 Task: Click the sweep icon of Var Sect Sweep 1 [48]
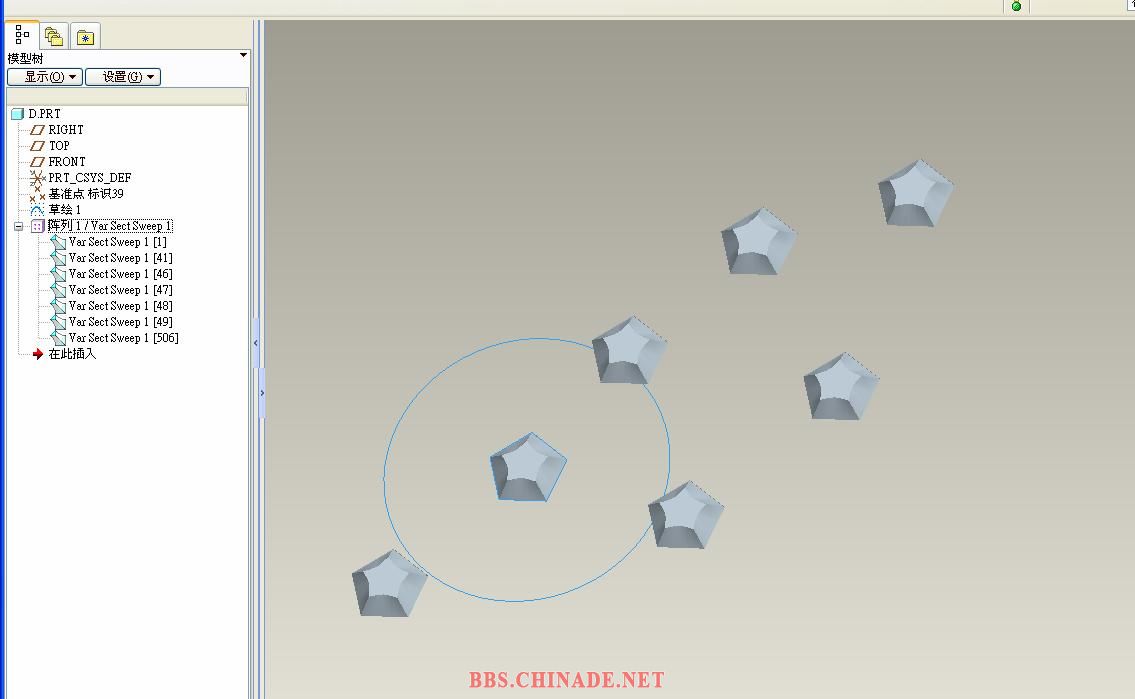click(58, 306)
